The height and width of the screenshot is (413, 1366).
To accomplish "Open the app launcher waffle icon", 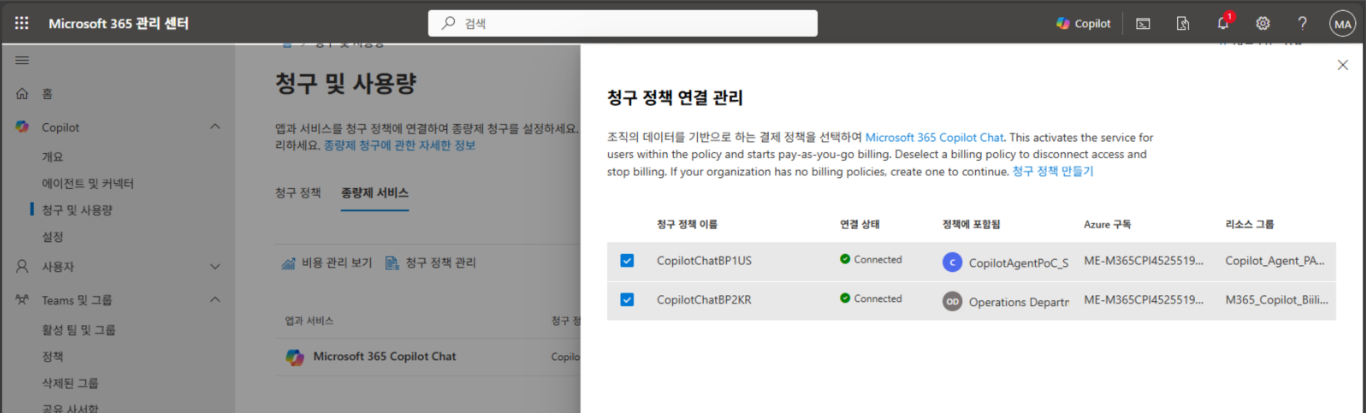I will tap(22, 23).
